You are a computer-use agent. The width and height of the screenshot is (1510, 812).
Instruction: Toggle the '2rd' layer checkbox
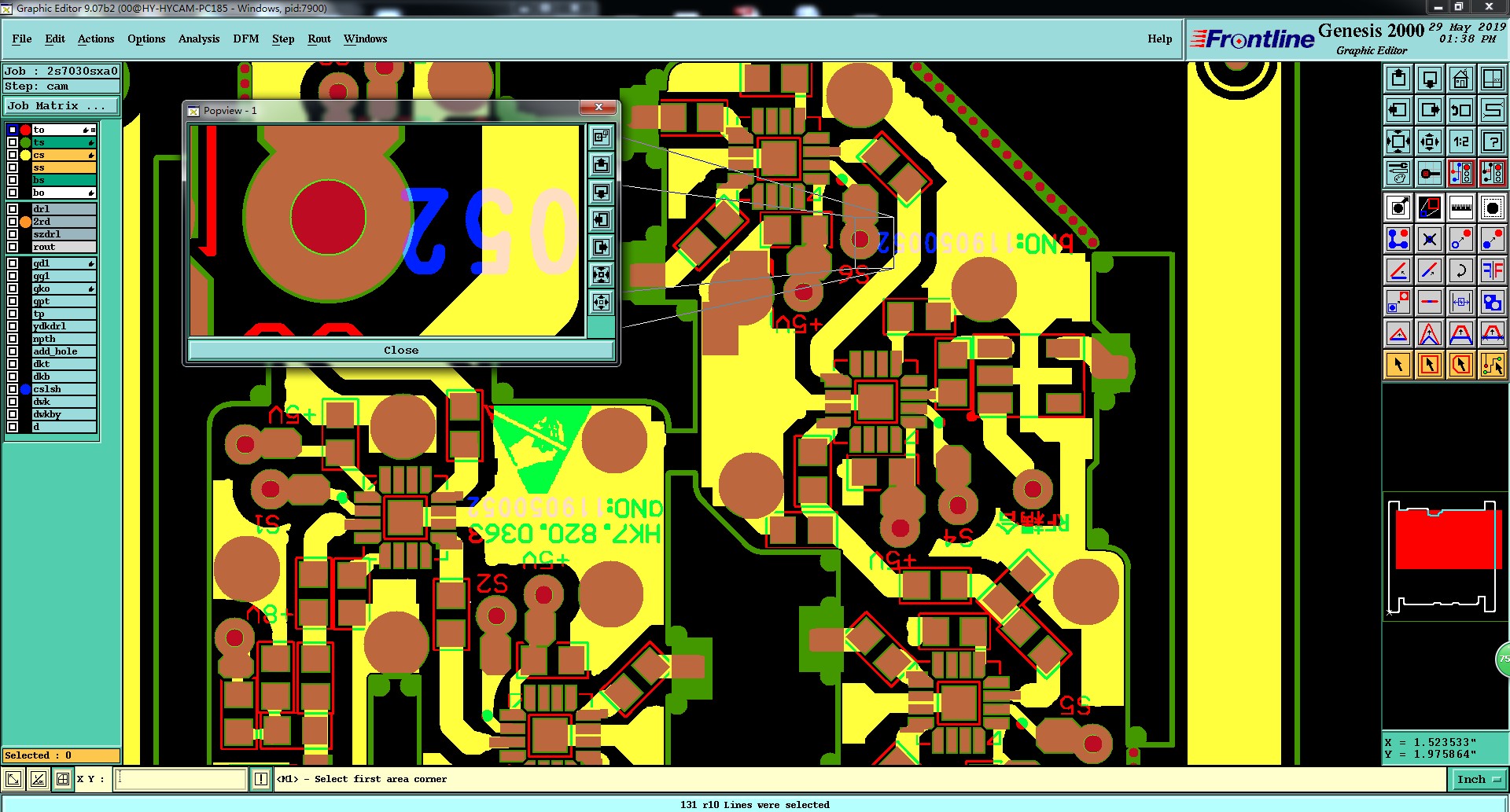point(13,222)
